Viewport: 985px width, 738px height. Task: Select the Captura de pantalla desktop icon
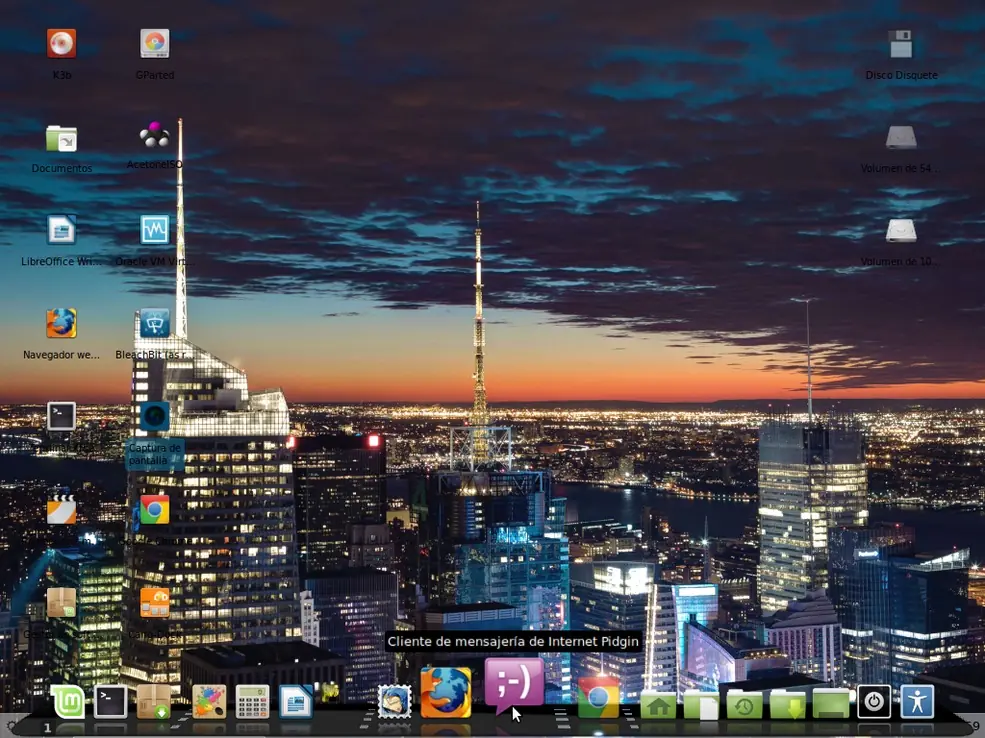coord(155,416)
